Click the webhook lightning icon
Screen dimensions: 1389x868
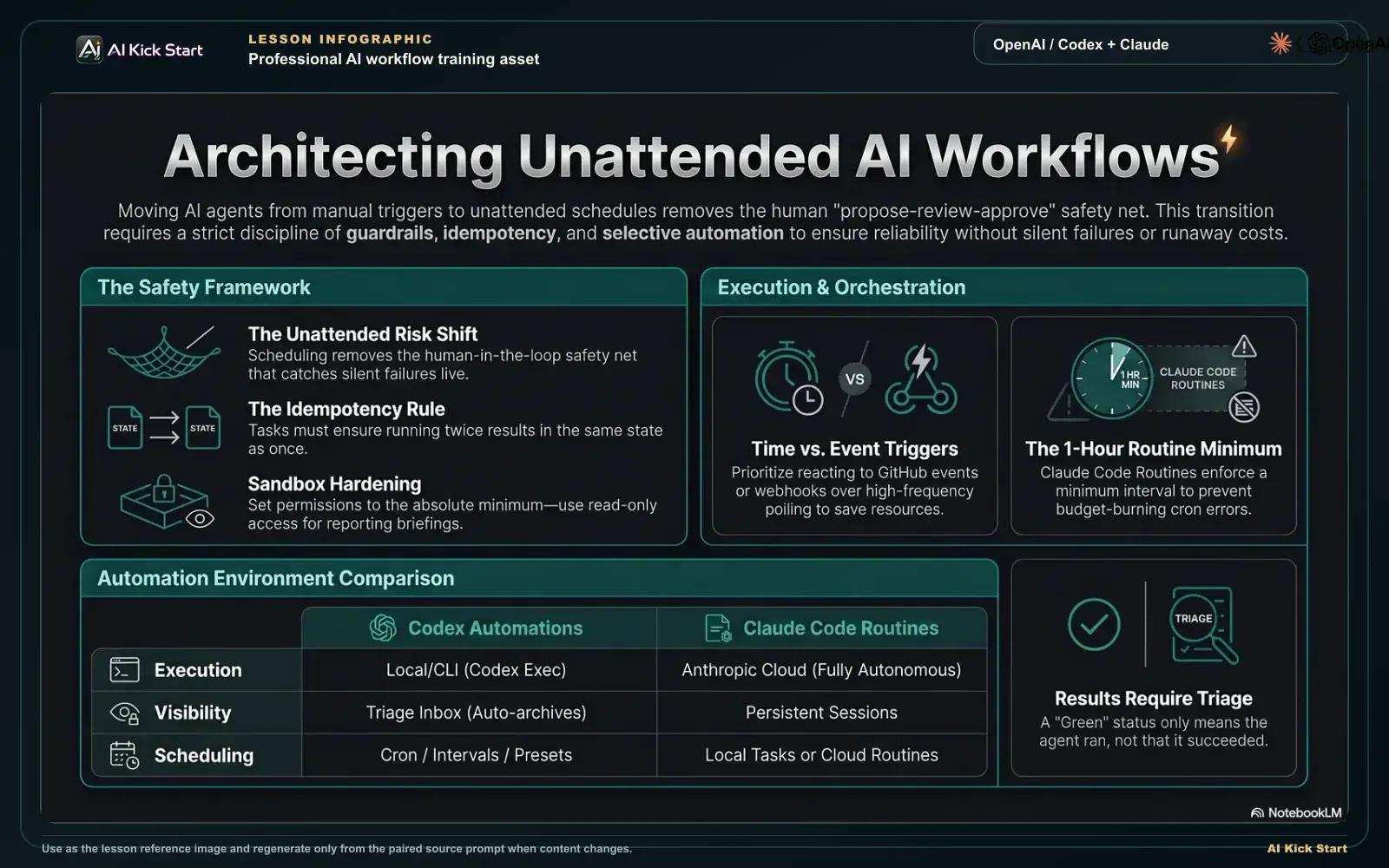click(920, 378)
